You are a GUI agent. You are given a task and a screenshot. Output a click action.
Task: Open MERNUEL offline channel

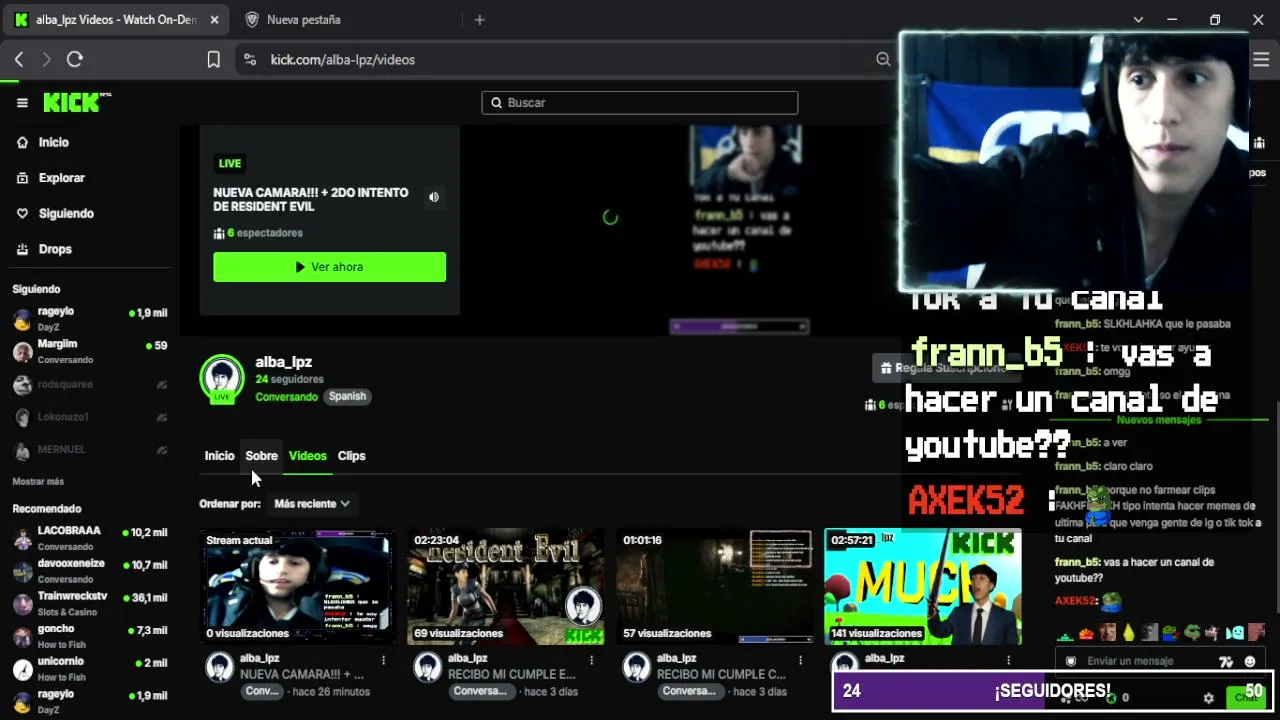click(x=90, y=450)
